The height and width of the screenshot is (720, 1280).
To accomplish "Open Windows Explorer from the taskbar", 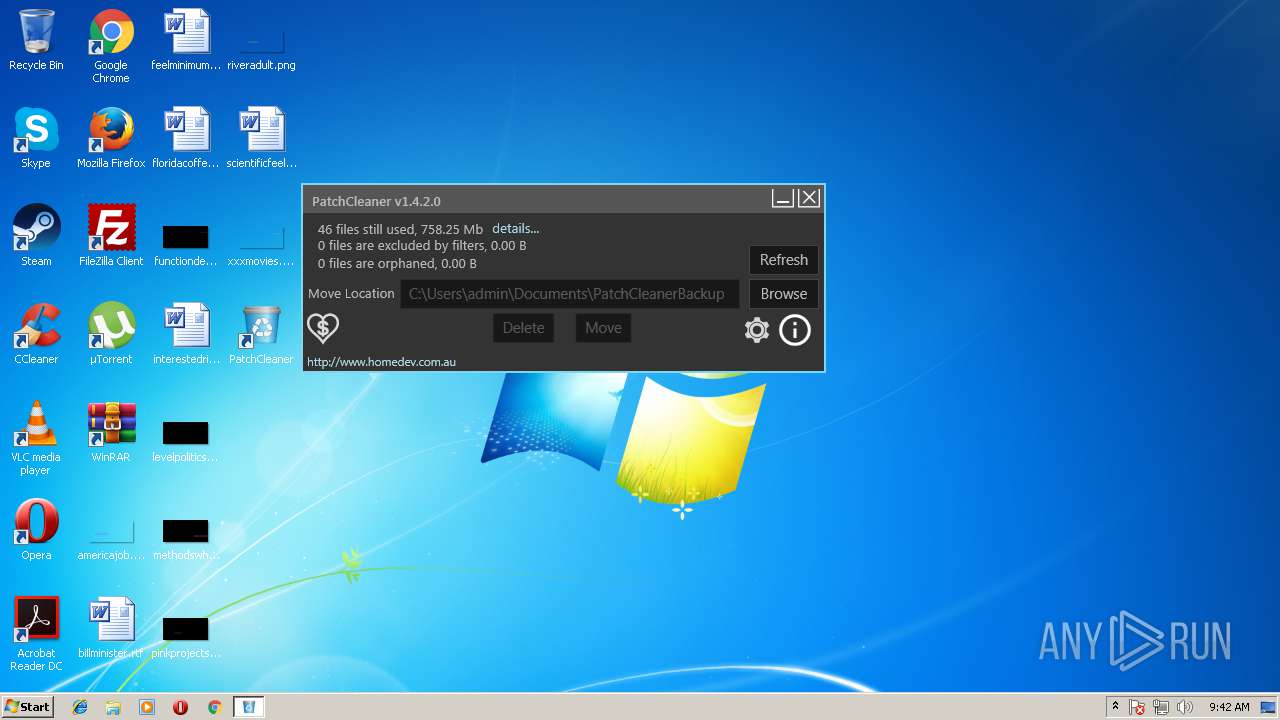I will coord(113,707).
